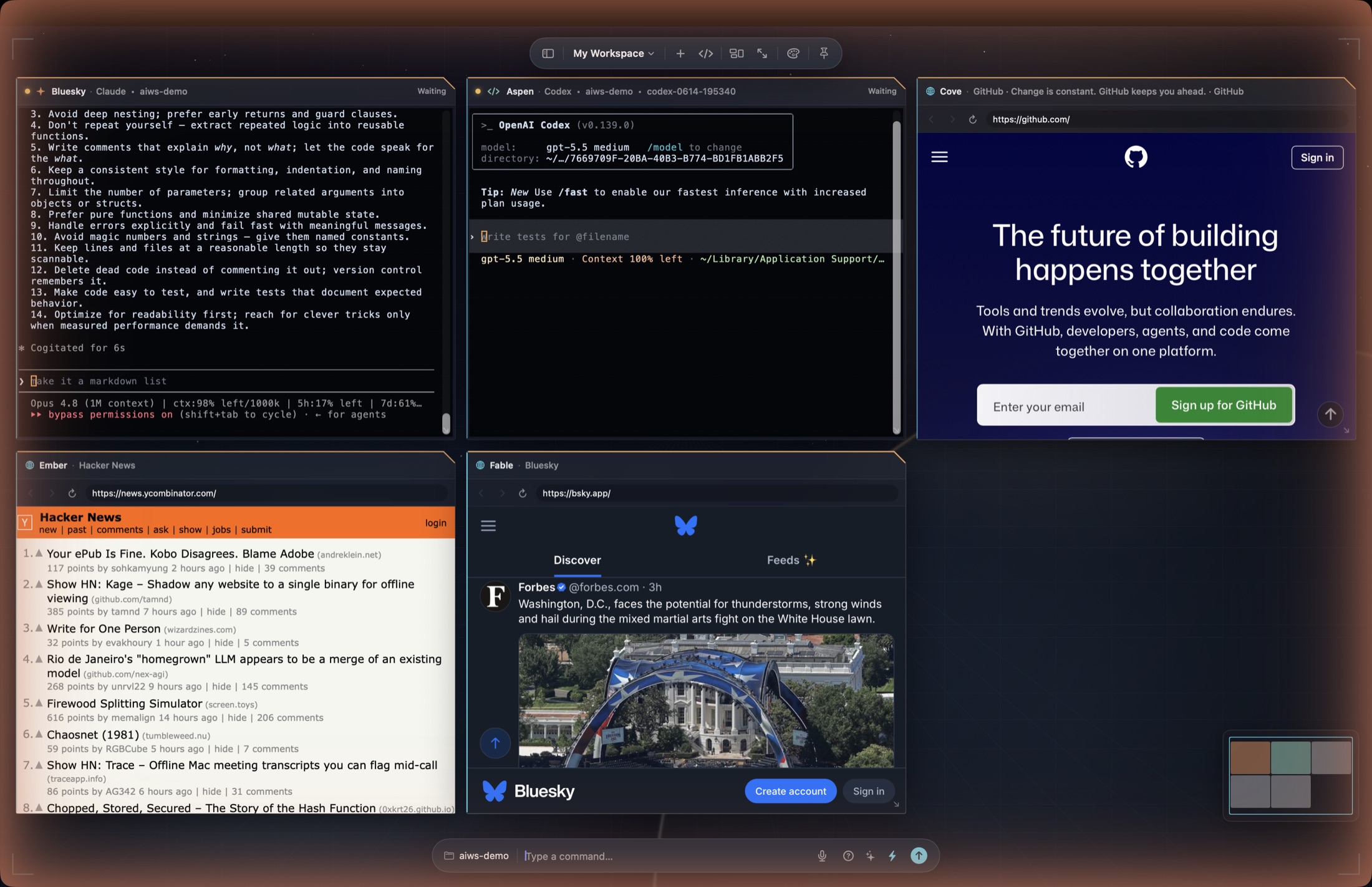
Task: Open the My Workspace dropdown
Action: [x=614, y=54]
